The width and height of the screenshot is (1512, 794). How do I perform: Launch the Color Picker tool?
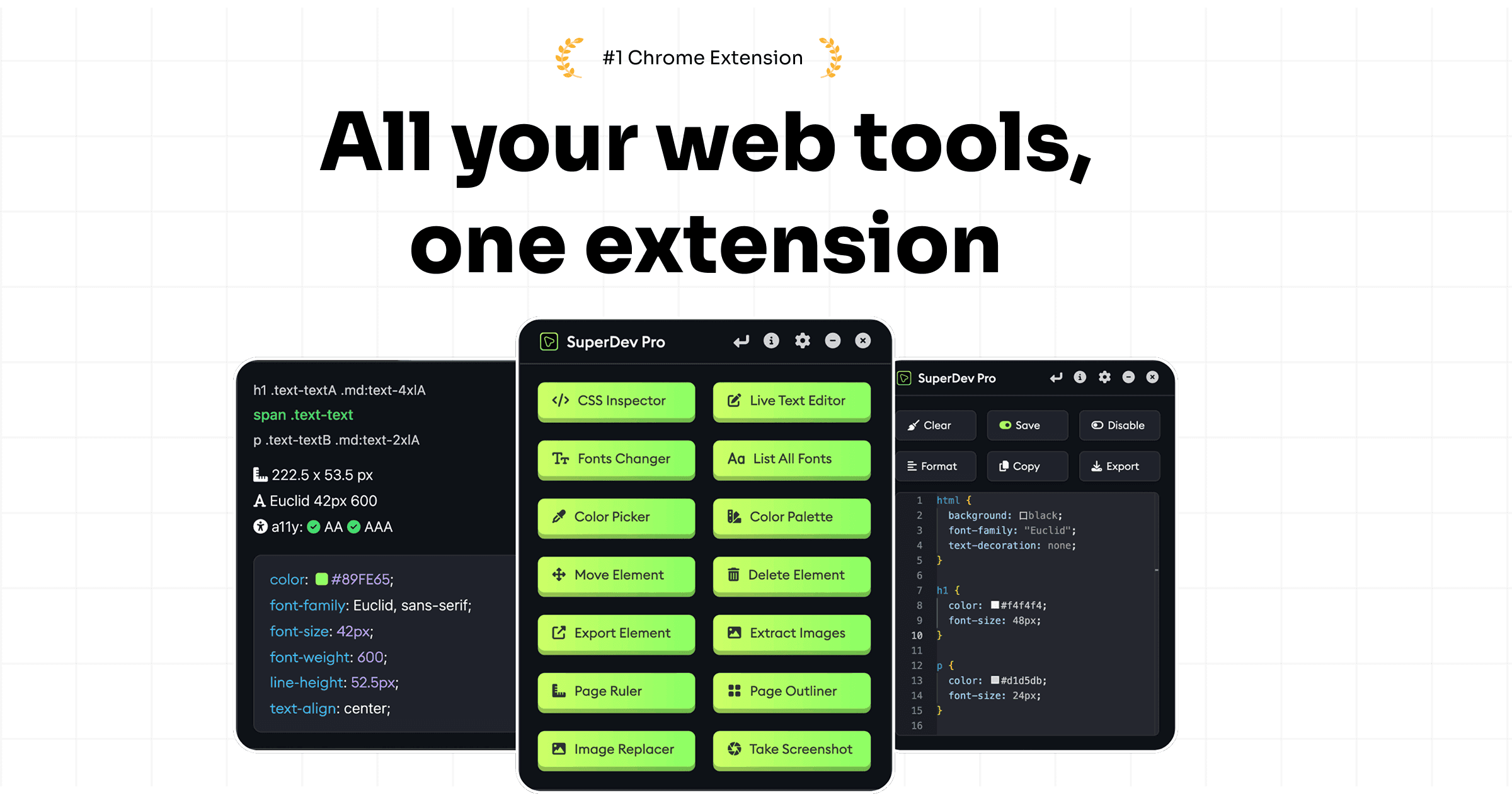click(616, 517)
